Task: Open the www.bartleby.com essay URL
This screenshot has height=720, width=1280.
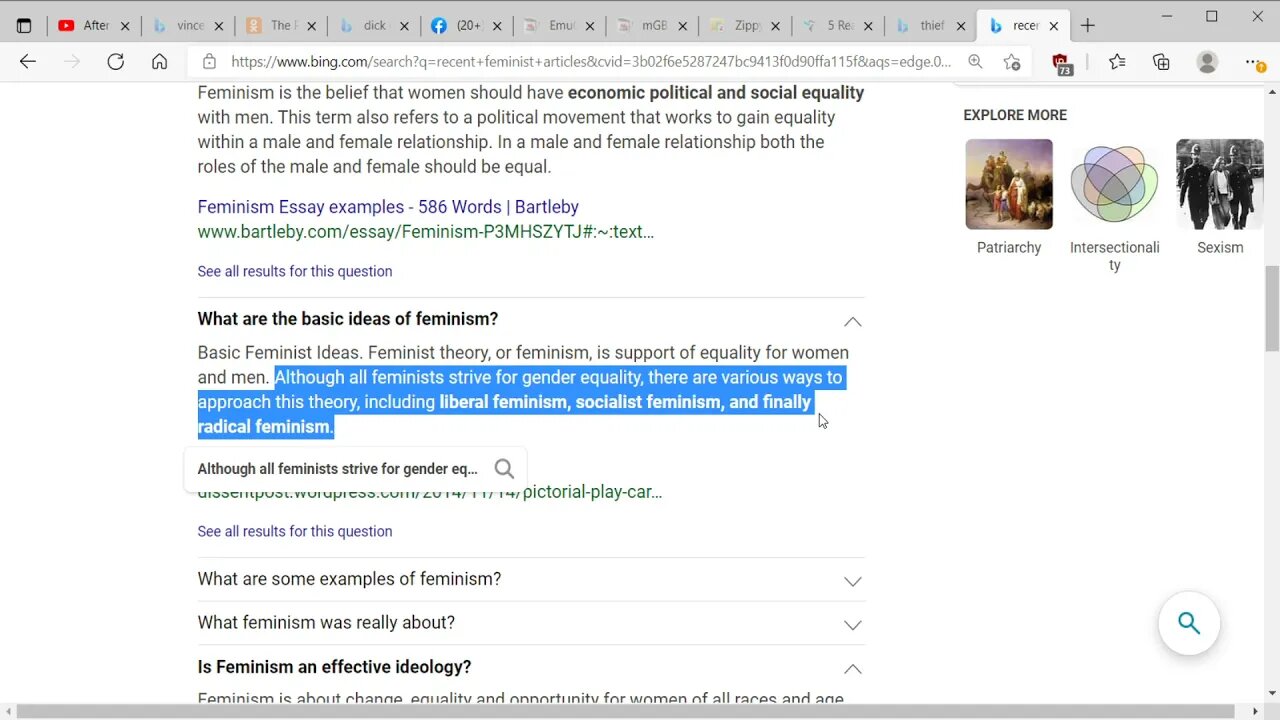Action: point(426,232)
